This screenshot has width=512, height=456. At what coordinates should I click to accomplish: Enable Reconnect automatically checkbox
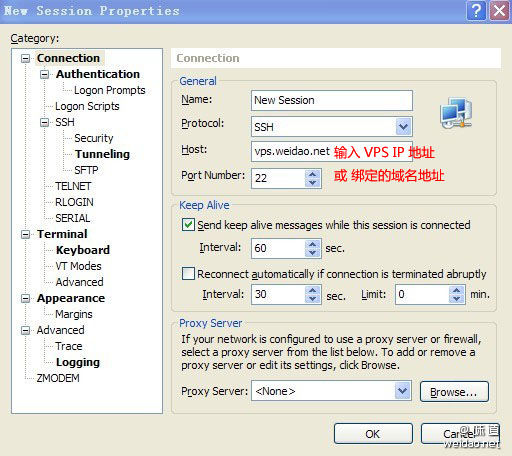[x=188, y=274]
